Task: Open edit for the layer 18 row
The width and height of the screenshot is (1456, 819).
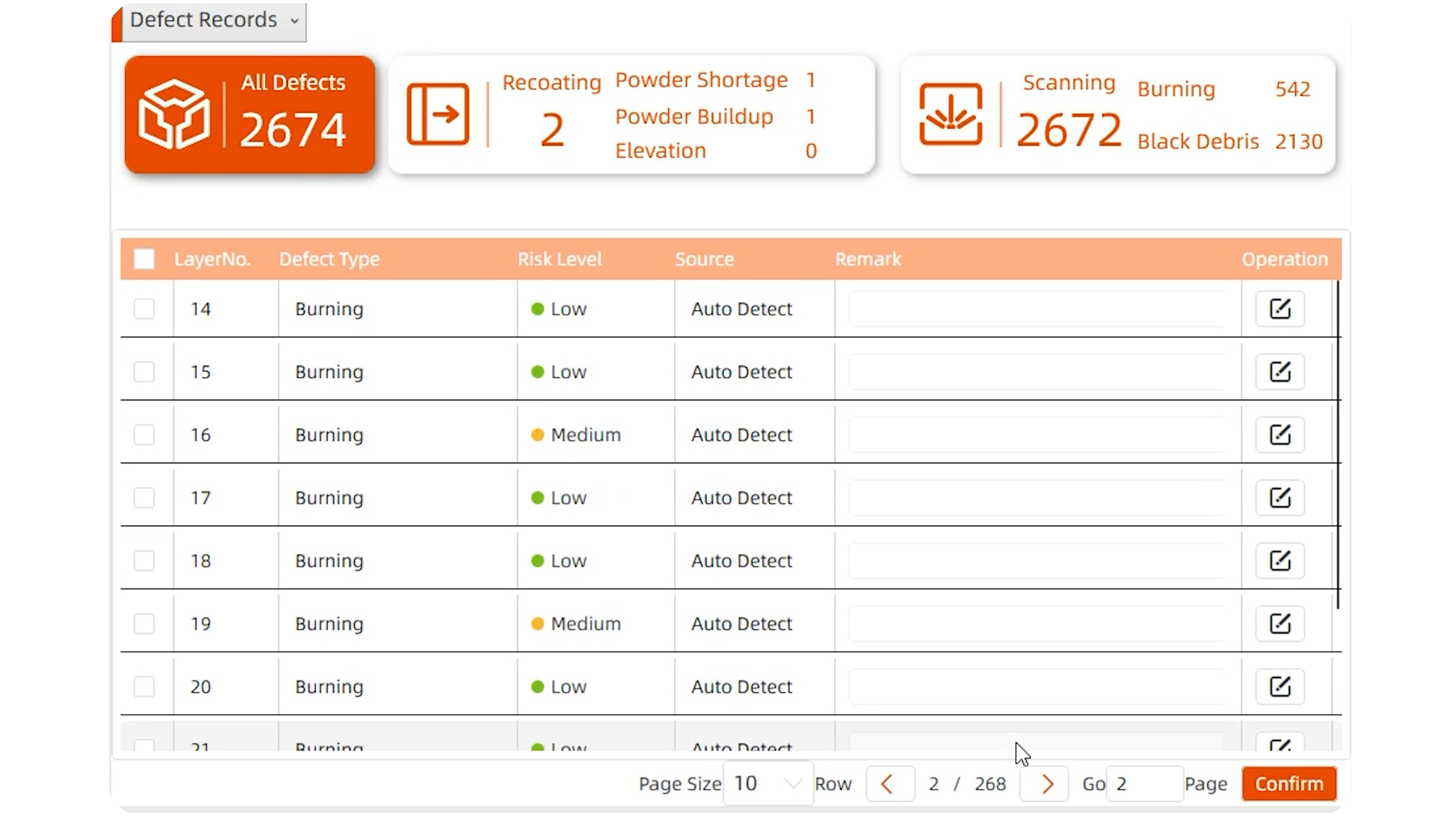Action: (x=1279, y=560)
